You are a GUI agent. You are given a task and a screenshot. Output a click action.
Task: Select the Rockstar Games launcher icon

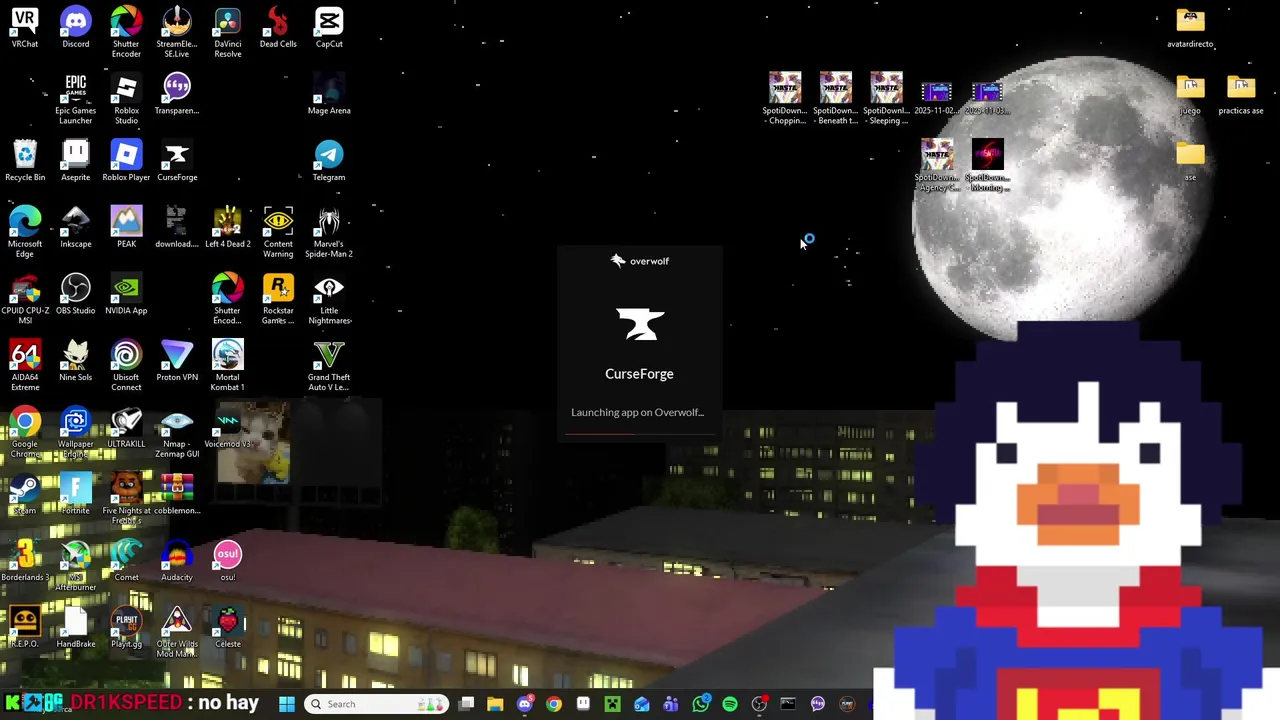pyautogui.click(x=278, y=299)
